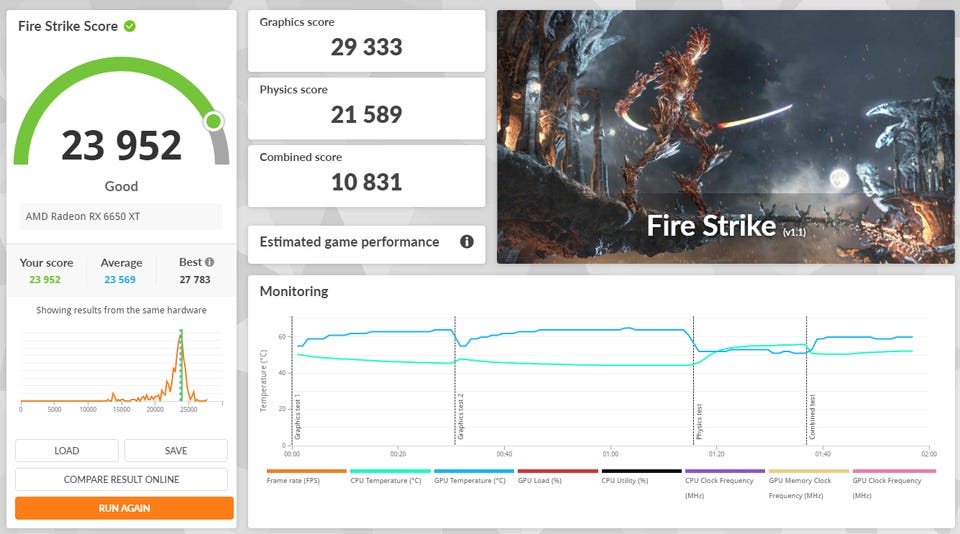Viewport: 960px width, 534px height.
Task: Click the SAVE button
Action: 176,451
